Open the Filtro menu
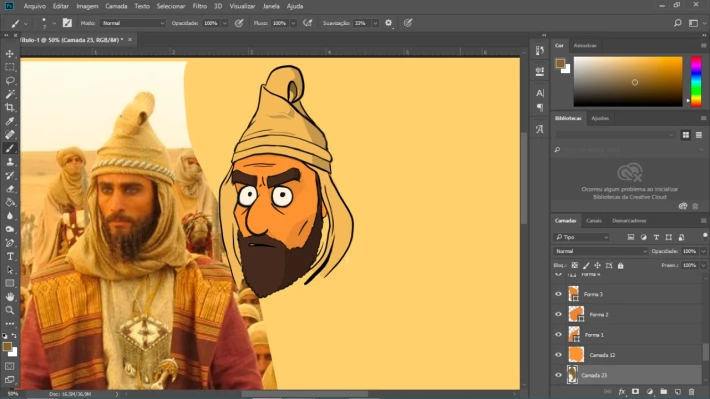The image size is (710, 399). [199, 6]
